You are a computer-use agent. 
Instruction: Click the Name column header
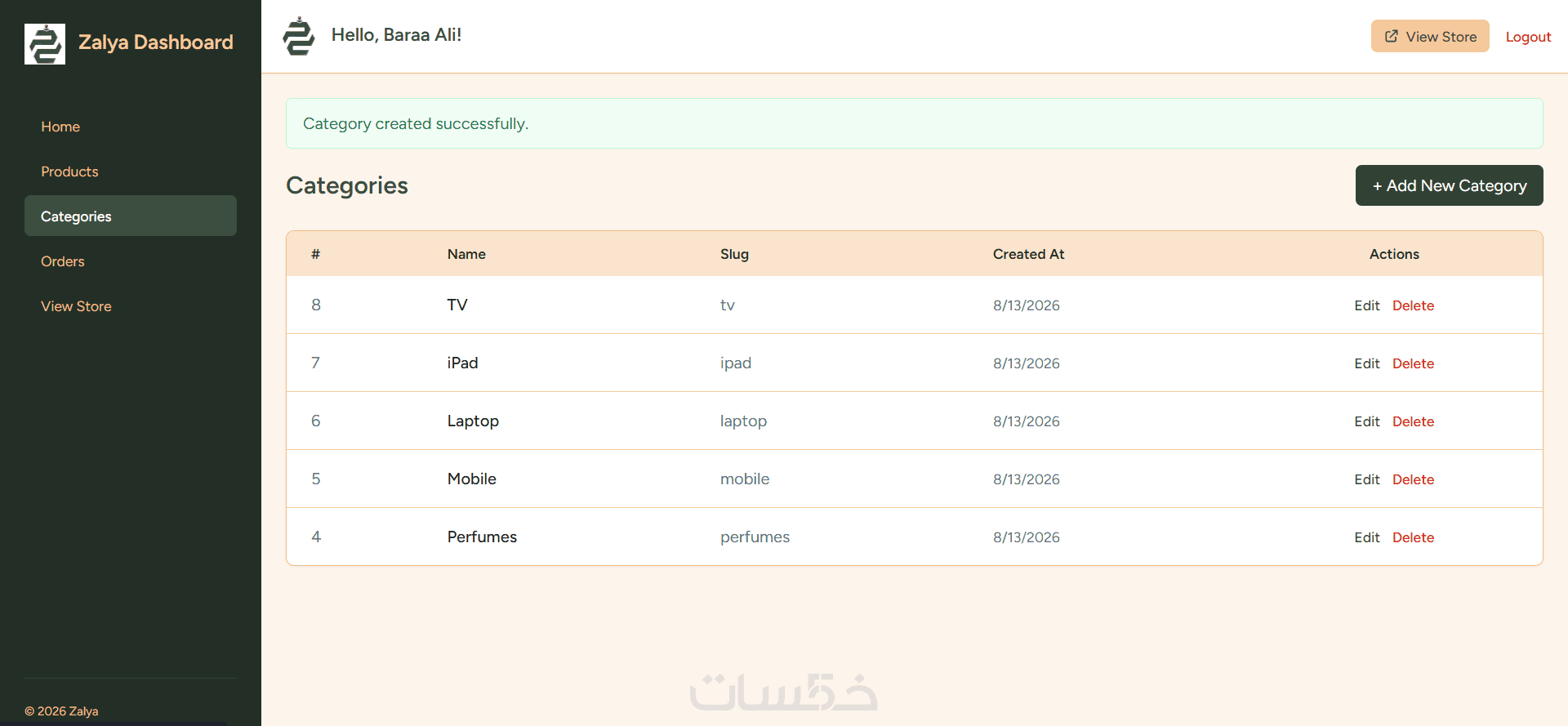(466, 254)
